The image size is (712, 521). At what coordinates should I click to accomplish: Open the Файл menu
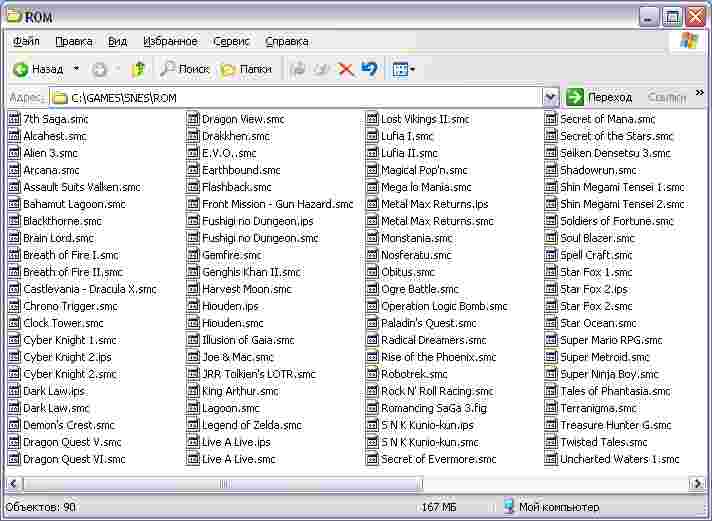coord(26,41)
